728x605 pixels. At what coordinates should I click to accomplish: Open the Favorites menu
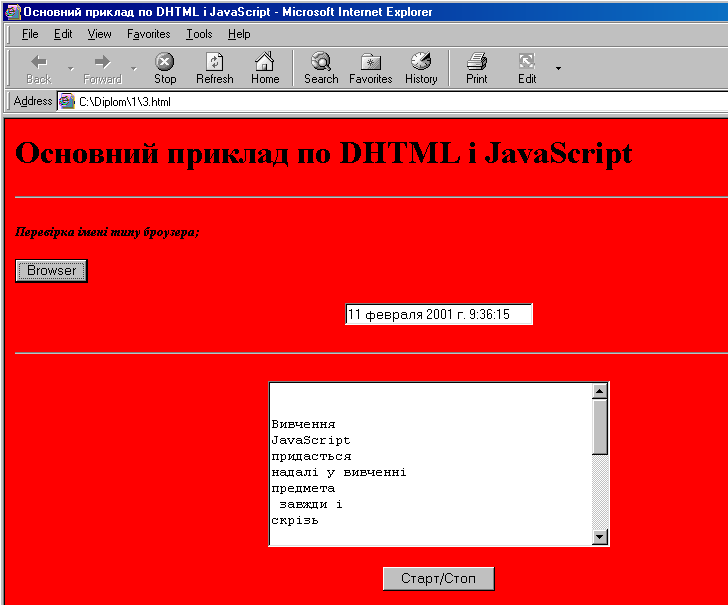pyautogui.click(x=149, y=34)
